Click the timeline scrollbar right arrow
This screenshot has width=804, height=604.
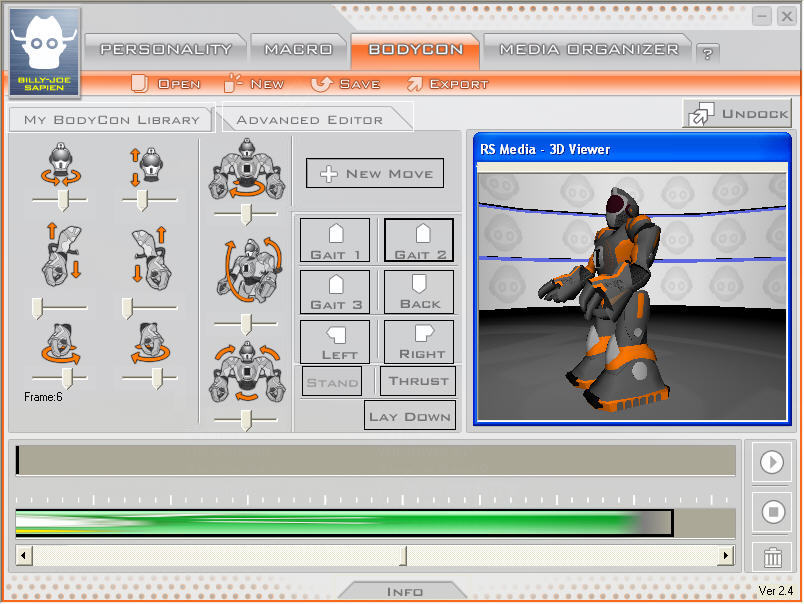tap(726, 555)
